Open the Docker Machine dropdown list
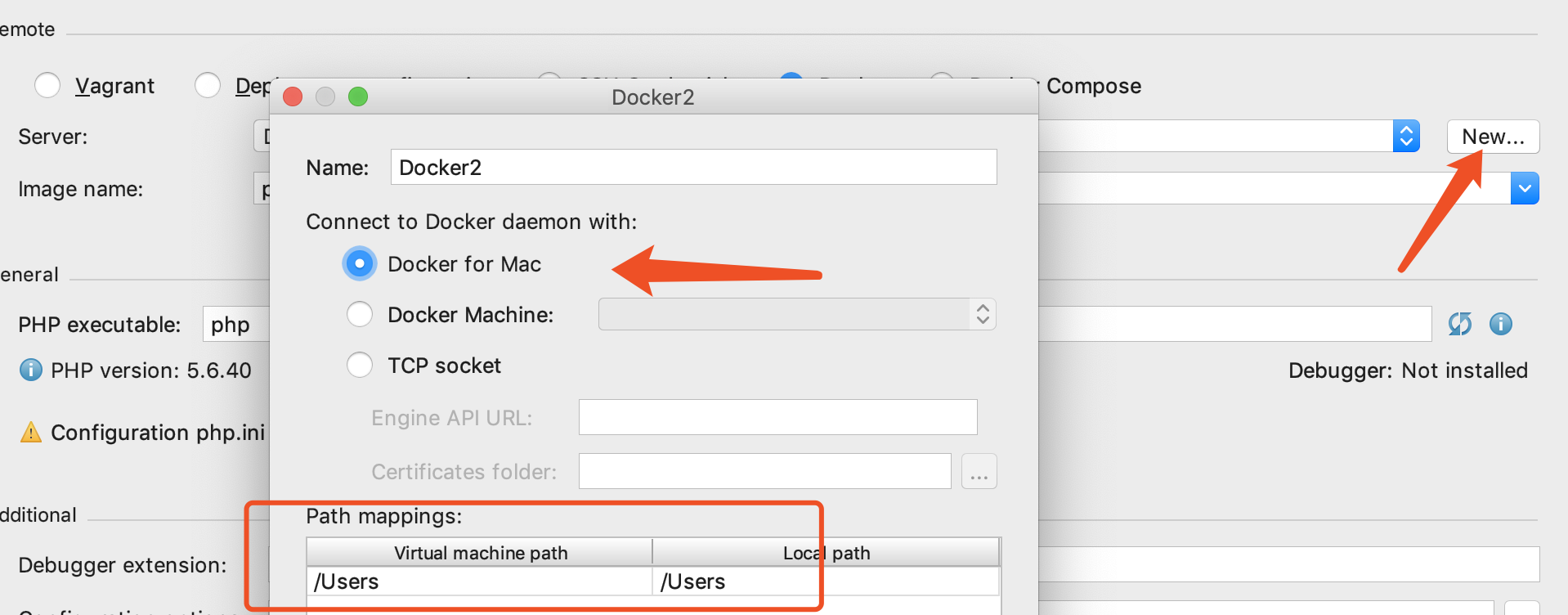 [797, 314]
